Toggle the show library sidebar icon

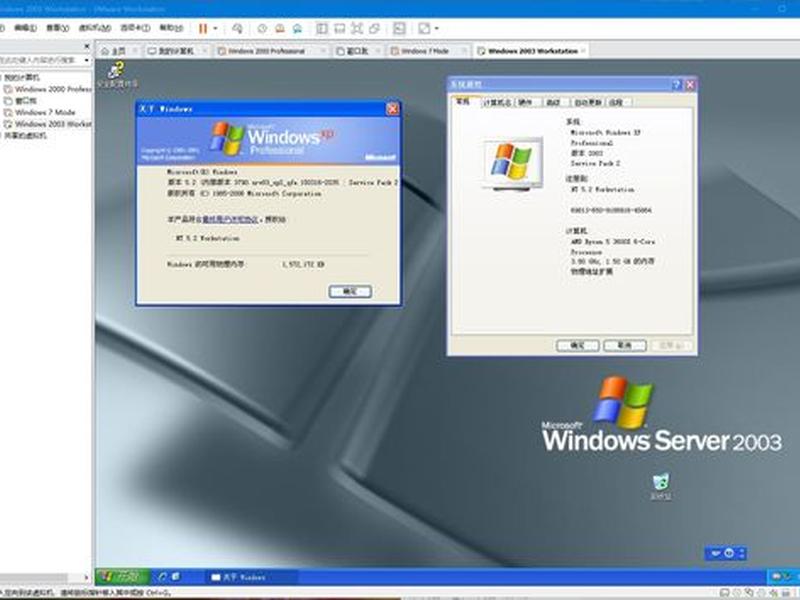click(322, 29)
